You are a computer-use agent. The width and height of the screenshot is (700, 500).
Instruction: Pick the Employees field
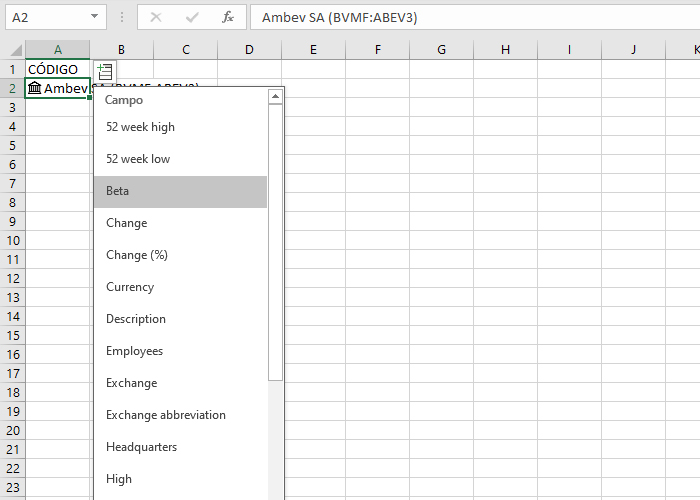click(x=180, y=351)
